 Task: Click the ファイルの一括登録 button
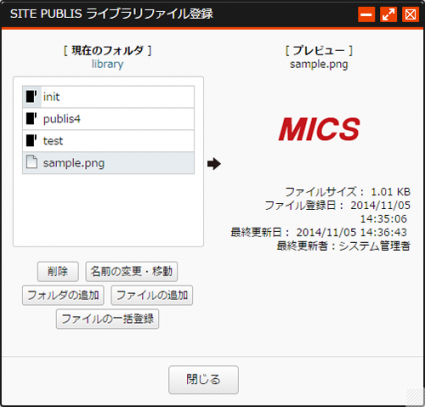click(107, 319)
